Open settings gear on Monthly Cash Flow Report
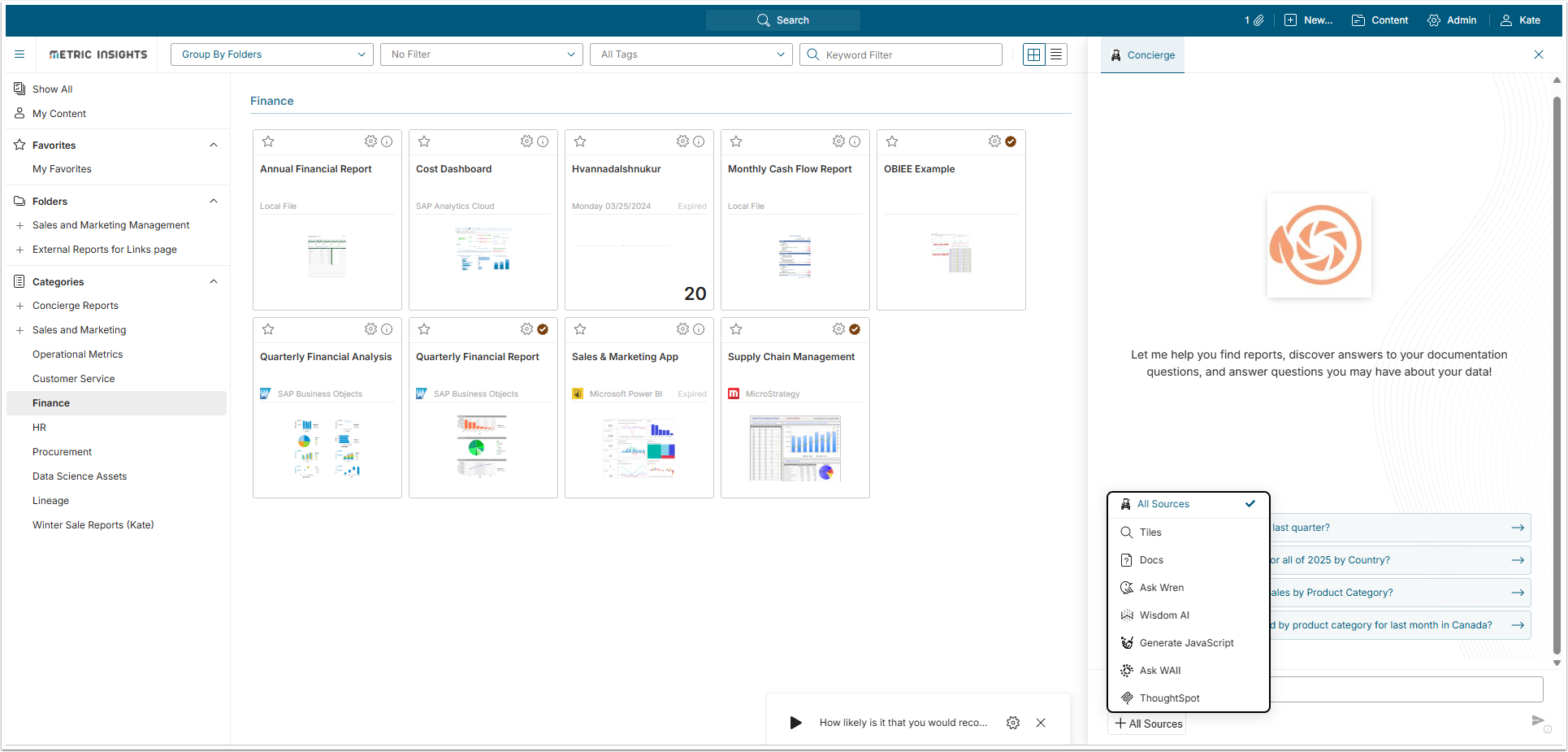The width and height of the screenshot is (1568, 752). pyautogui.click(x=838, y=141)
